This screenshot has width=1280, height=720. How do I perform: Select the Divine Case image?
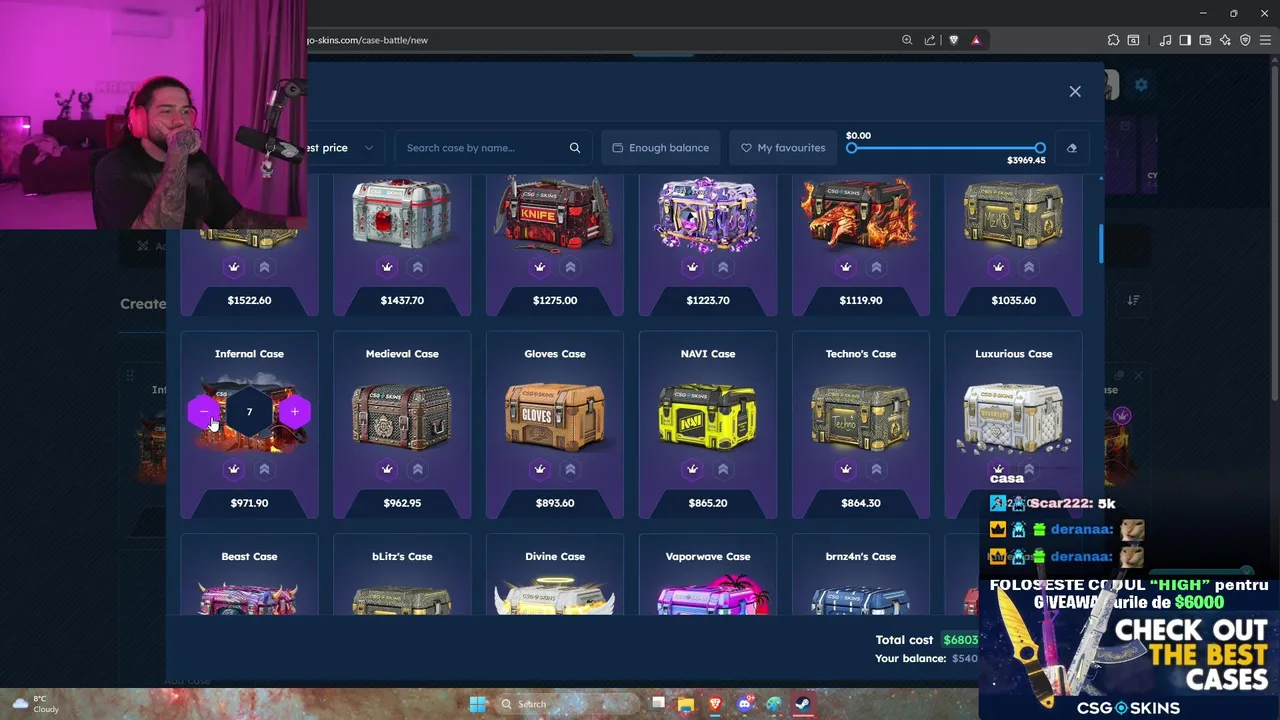pyautogui.click(x=555, y=597)
